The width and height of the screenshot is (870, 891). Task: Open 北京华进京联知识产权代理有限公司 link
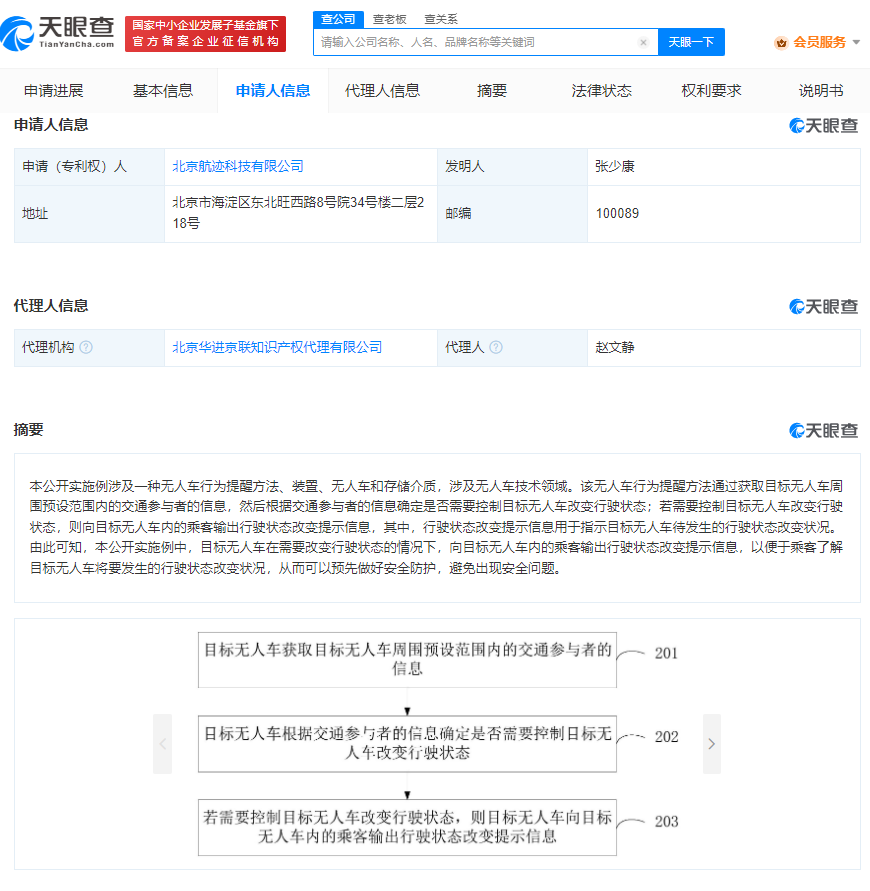[x=277, y=347]
